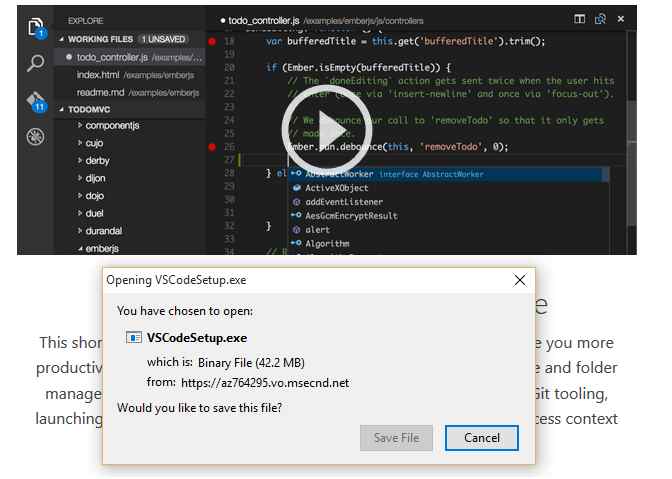
Task: Expand the derby folder
Action: click(x=80, y=160)
